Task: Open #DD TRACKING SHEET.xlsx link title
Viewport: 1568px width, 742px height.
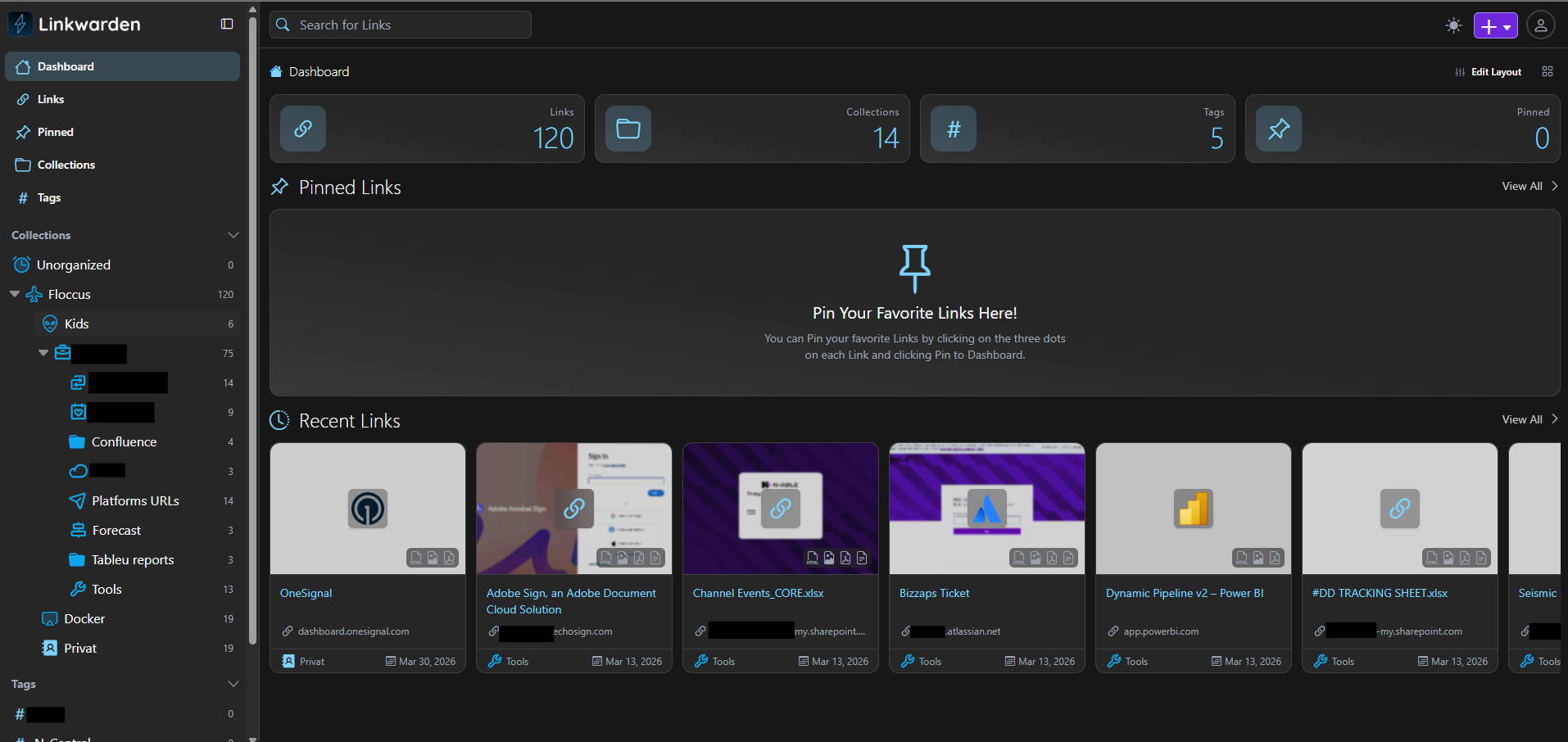Action: coord(1380,593)
